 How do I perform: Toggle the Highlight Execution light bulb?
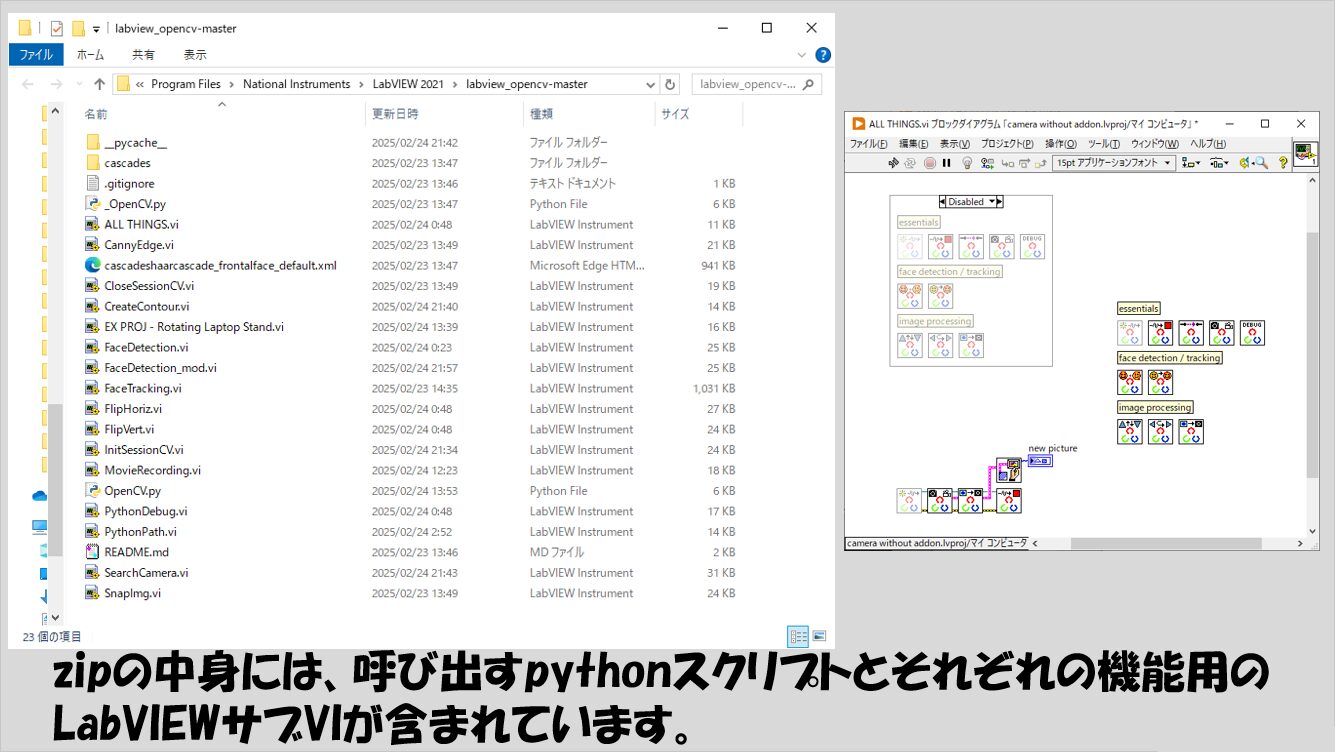point(968,163)
